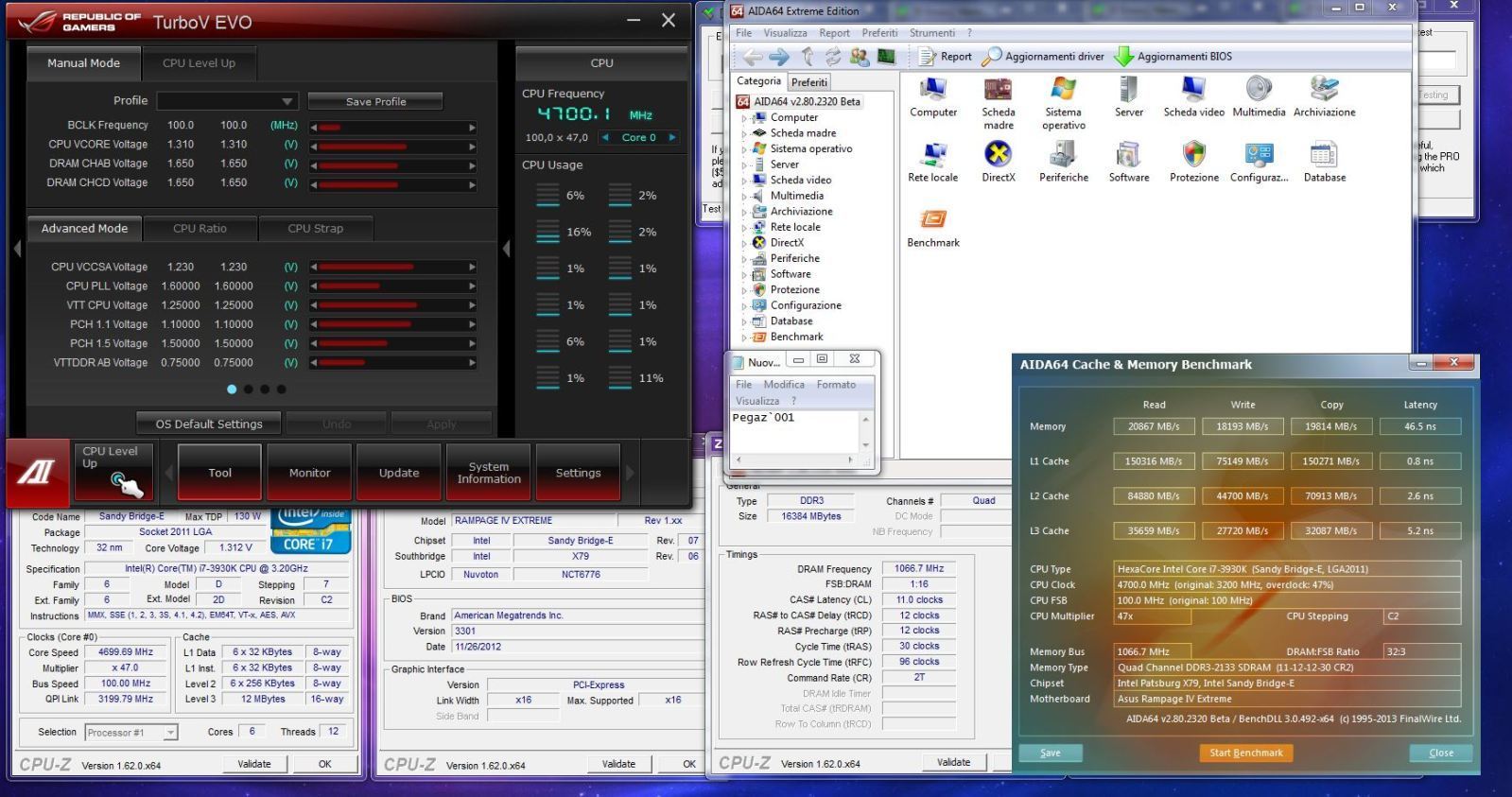Click the AIDA64 up-level arrow icon
1512x797 pixels.
(x=807, y=57)
